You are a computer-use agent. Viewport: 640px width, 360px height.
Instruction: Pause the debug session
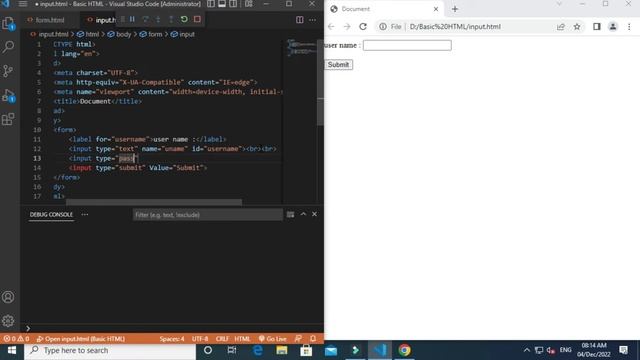click(x=132, y=19)
